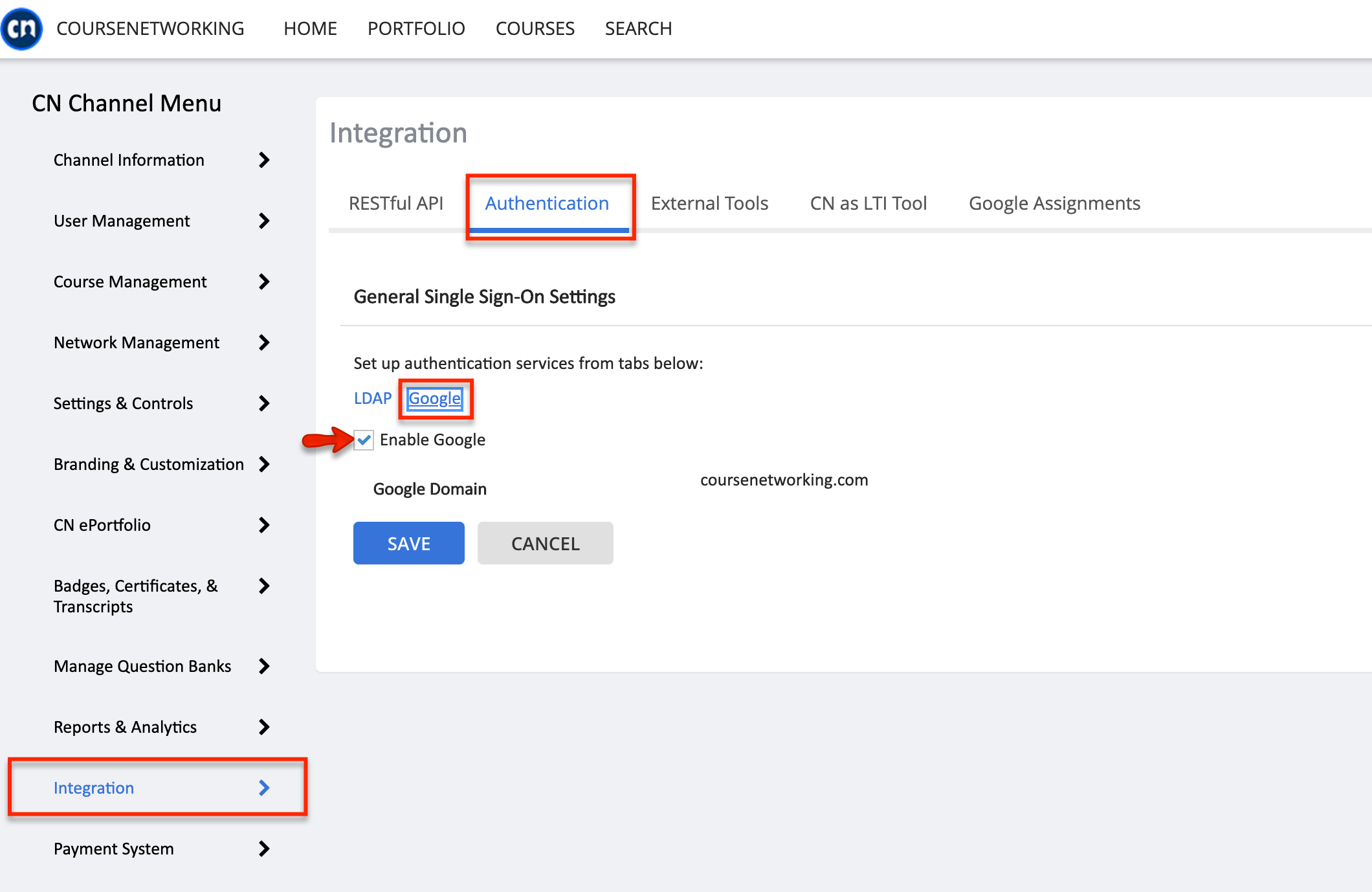Check the Enable Google option
Screen dimensions: 1372x892
coord(362,439)
